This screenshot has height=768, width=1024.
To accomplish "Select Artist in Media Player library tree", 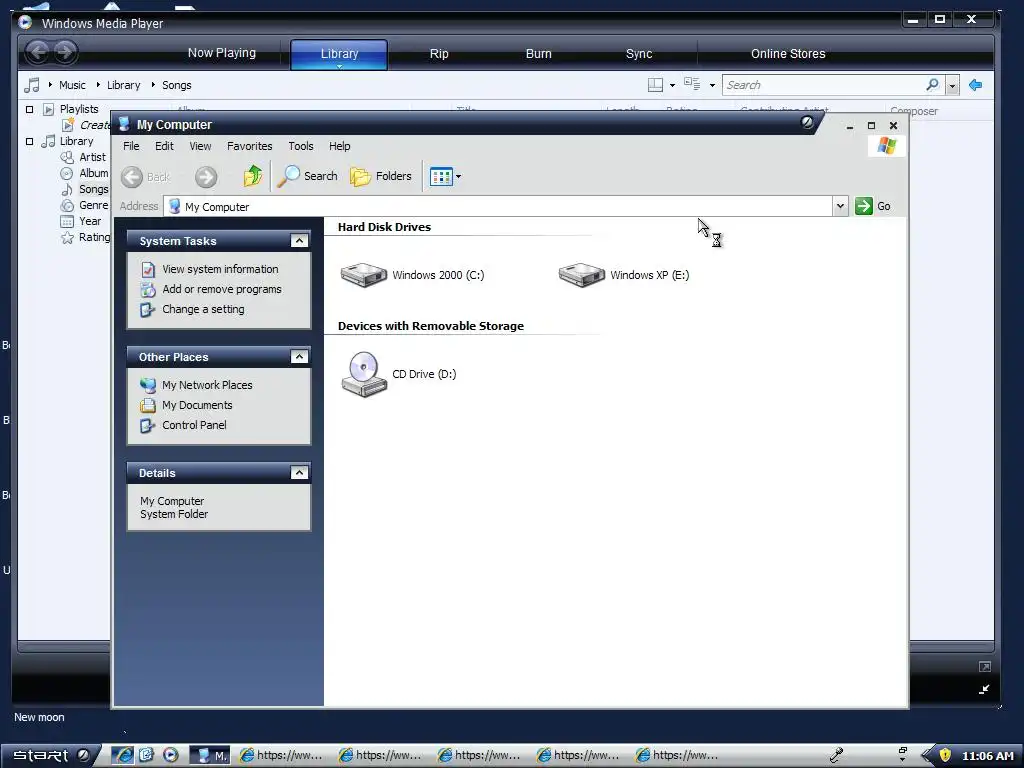I will tap(92, 157).
